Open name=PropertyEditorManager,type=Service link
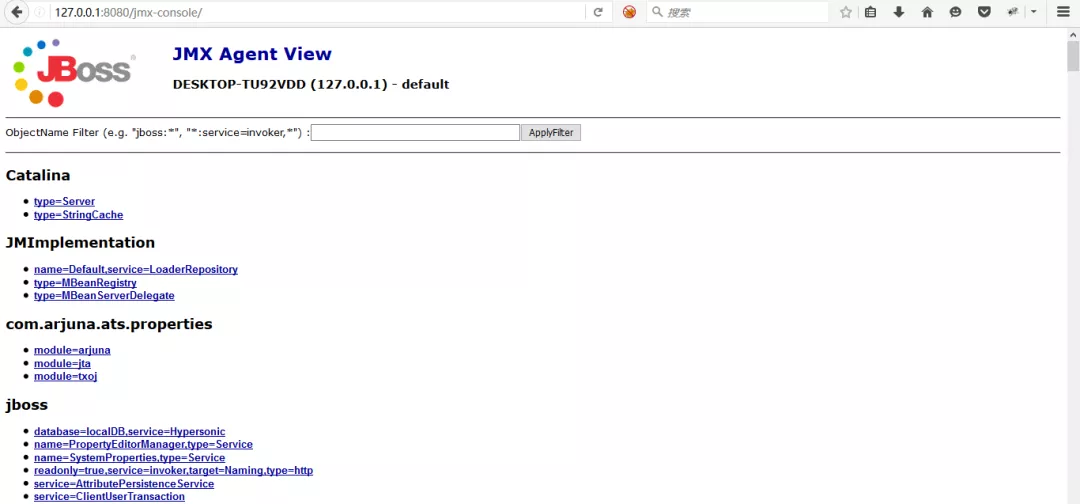This screenshot has width=1080, height=504. 143,445
